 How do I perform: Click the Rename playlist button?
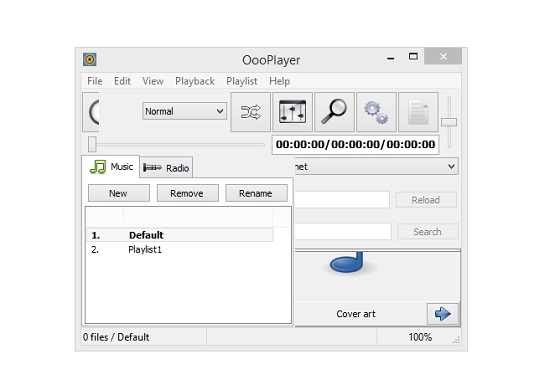coord(256,193)
